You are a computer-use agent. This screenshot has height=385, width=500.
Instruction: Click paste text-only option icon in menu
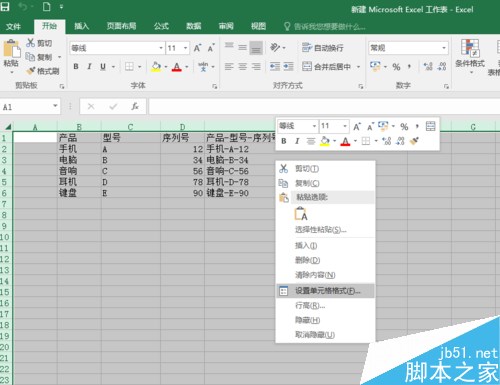[301, 213]
